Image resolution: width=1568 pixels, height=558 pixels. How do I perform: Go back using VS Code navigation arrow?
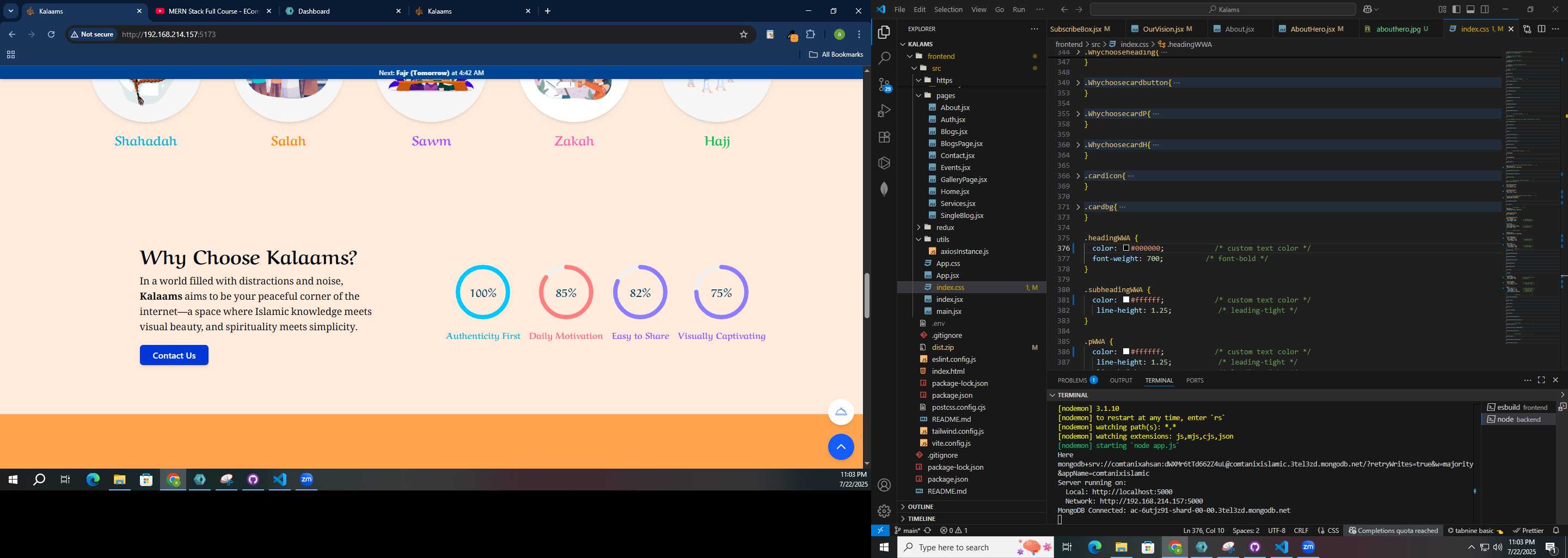(x=1064, y=10)
